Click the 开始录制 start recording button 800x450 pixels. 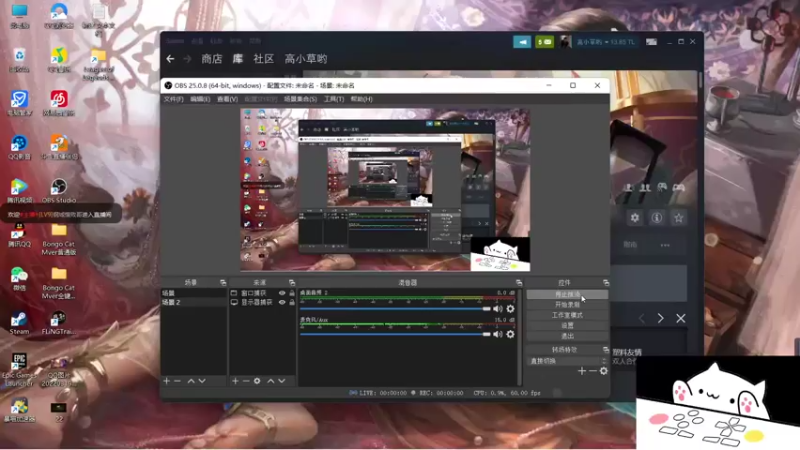tap(567, 305)
